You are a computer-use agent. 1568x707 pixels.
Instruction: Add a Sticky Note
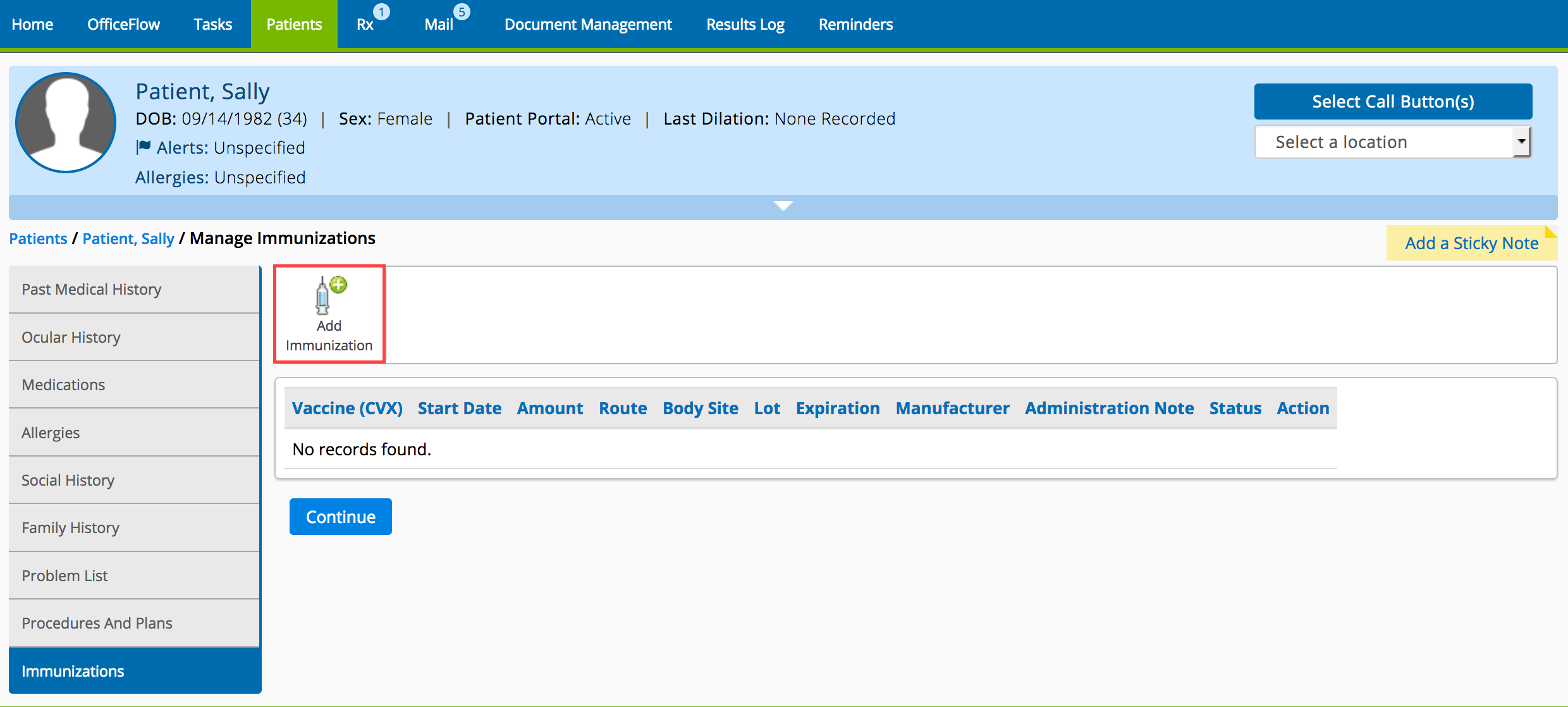pos(1471,243)
